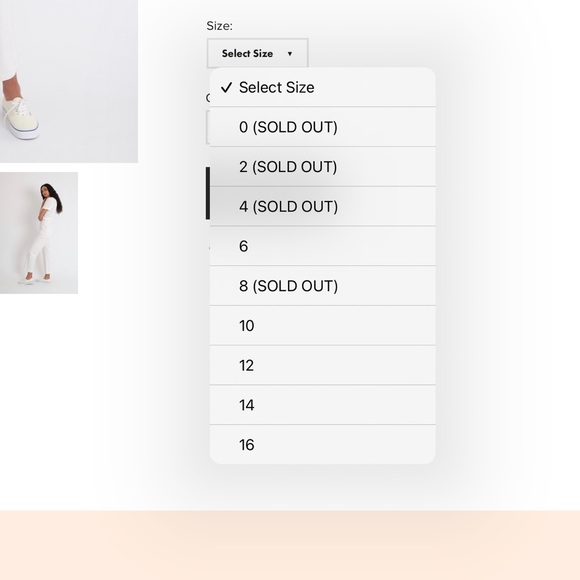
Task: Pick size 14 option
Action: click(323, 405)
